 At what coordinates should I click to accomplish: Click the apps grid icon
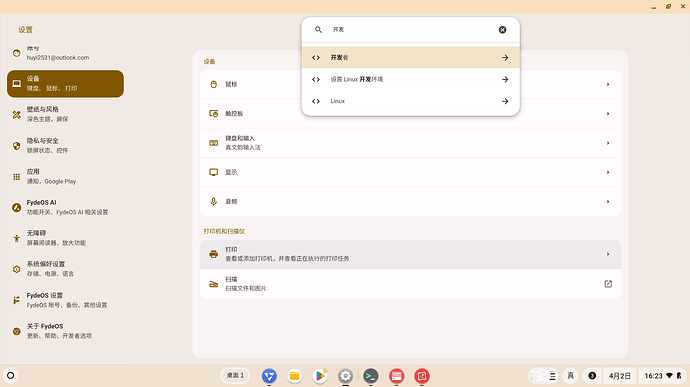(17, 177)
